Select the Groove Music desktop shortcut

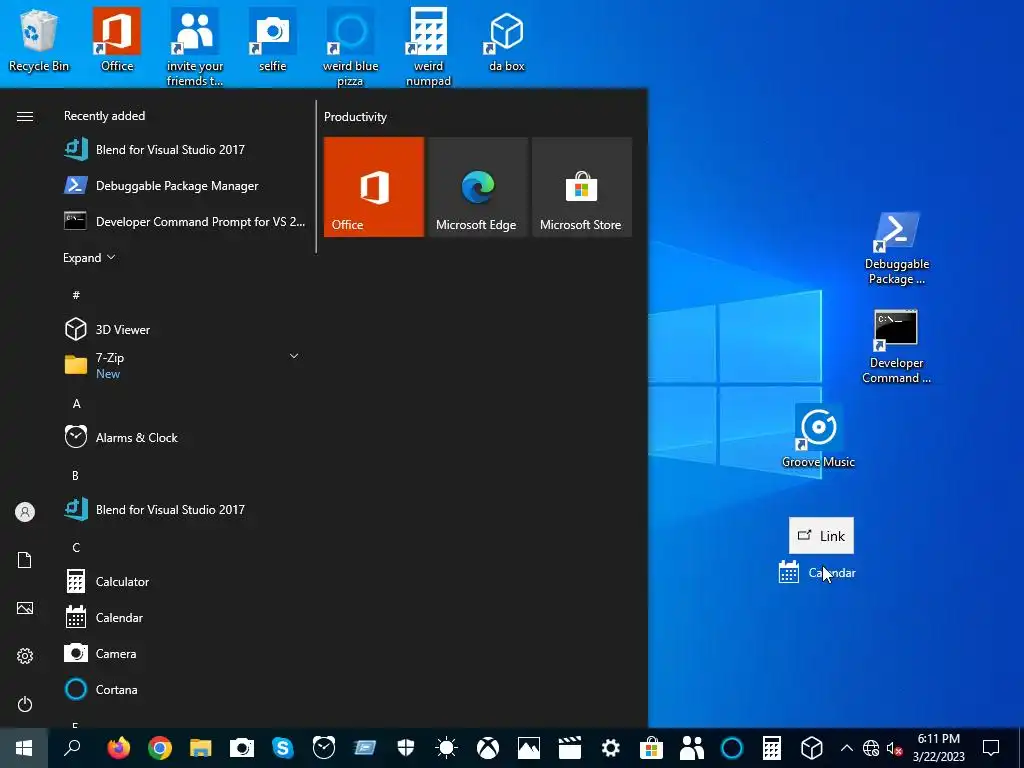tap(818, 436)
